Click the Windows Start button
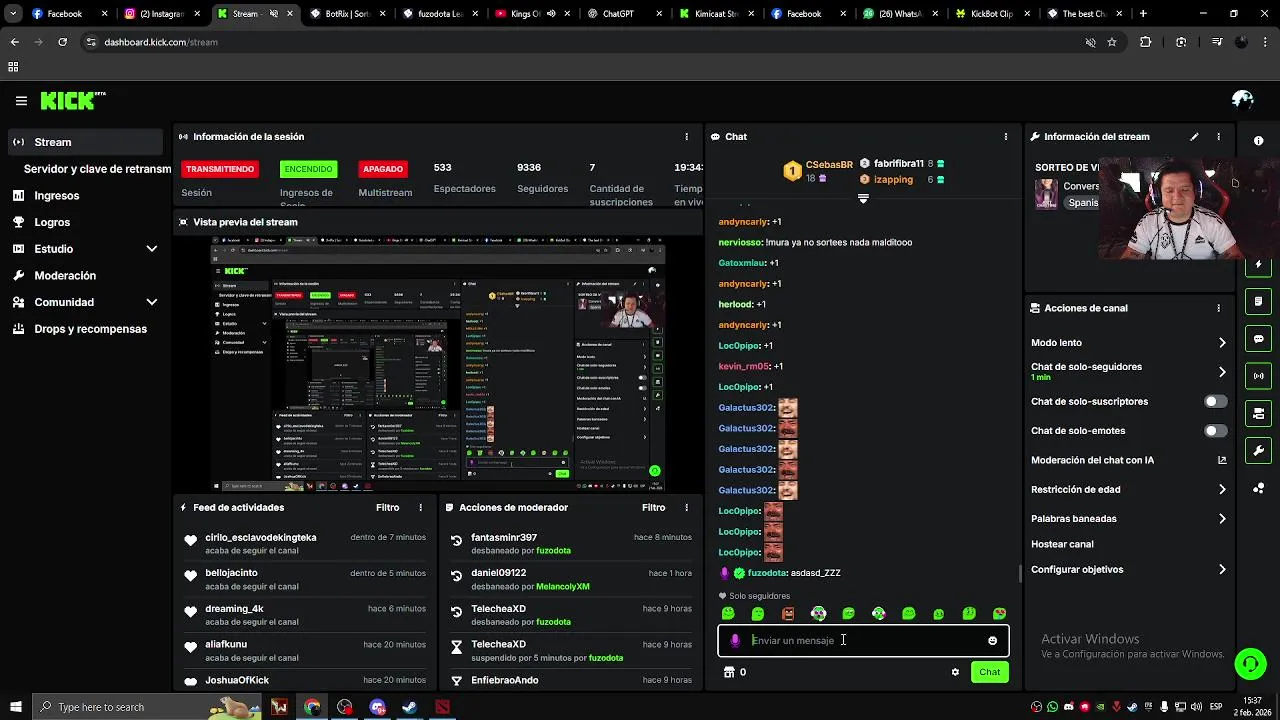 16,707
